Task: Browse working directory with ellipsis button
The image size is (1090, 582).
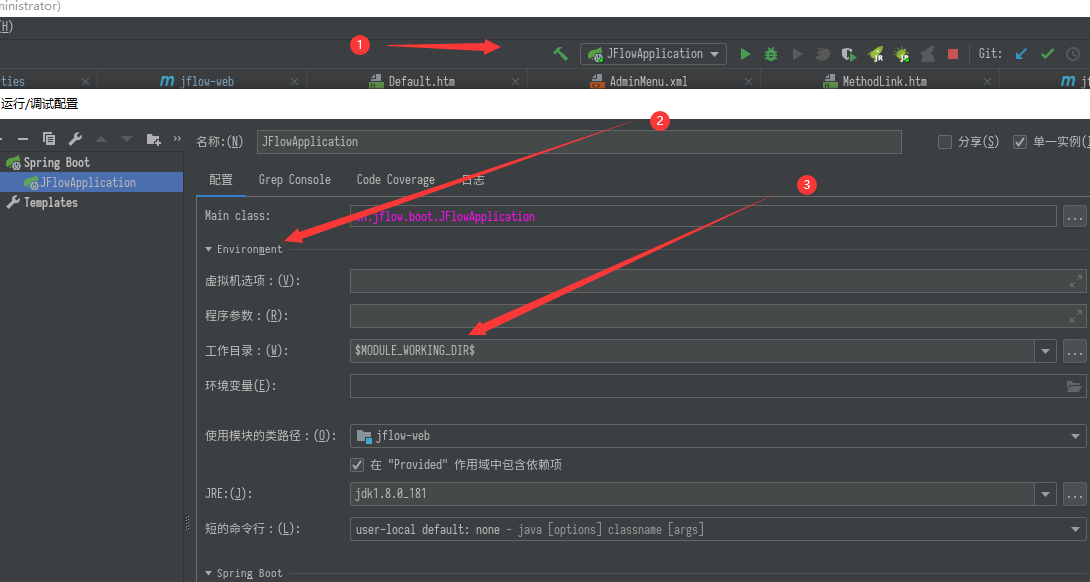Action: 1075,350
